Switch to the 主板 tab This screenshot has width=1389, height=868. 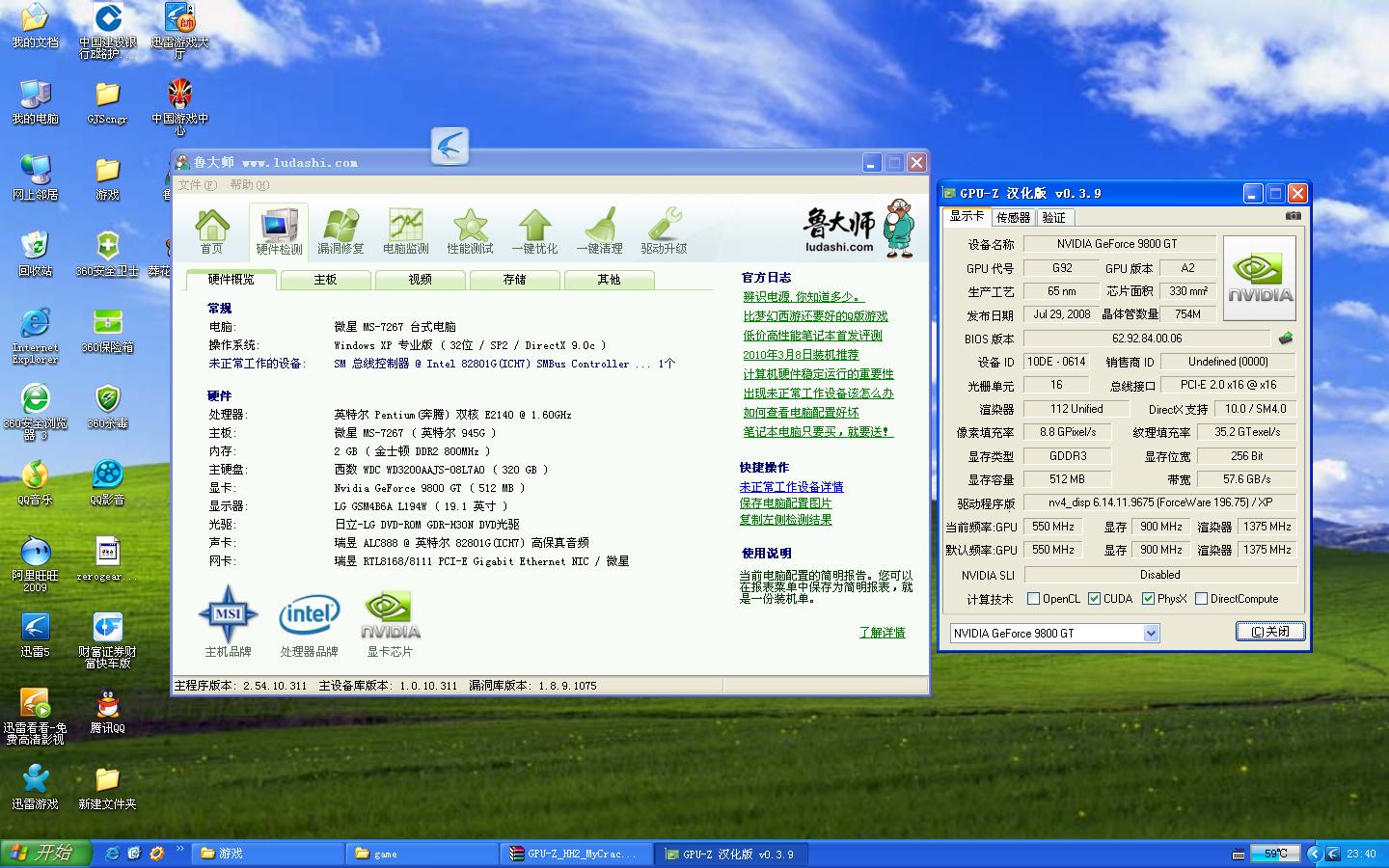[325, 280]
